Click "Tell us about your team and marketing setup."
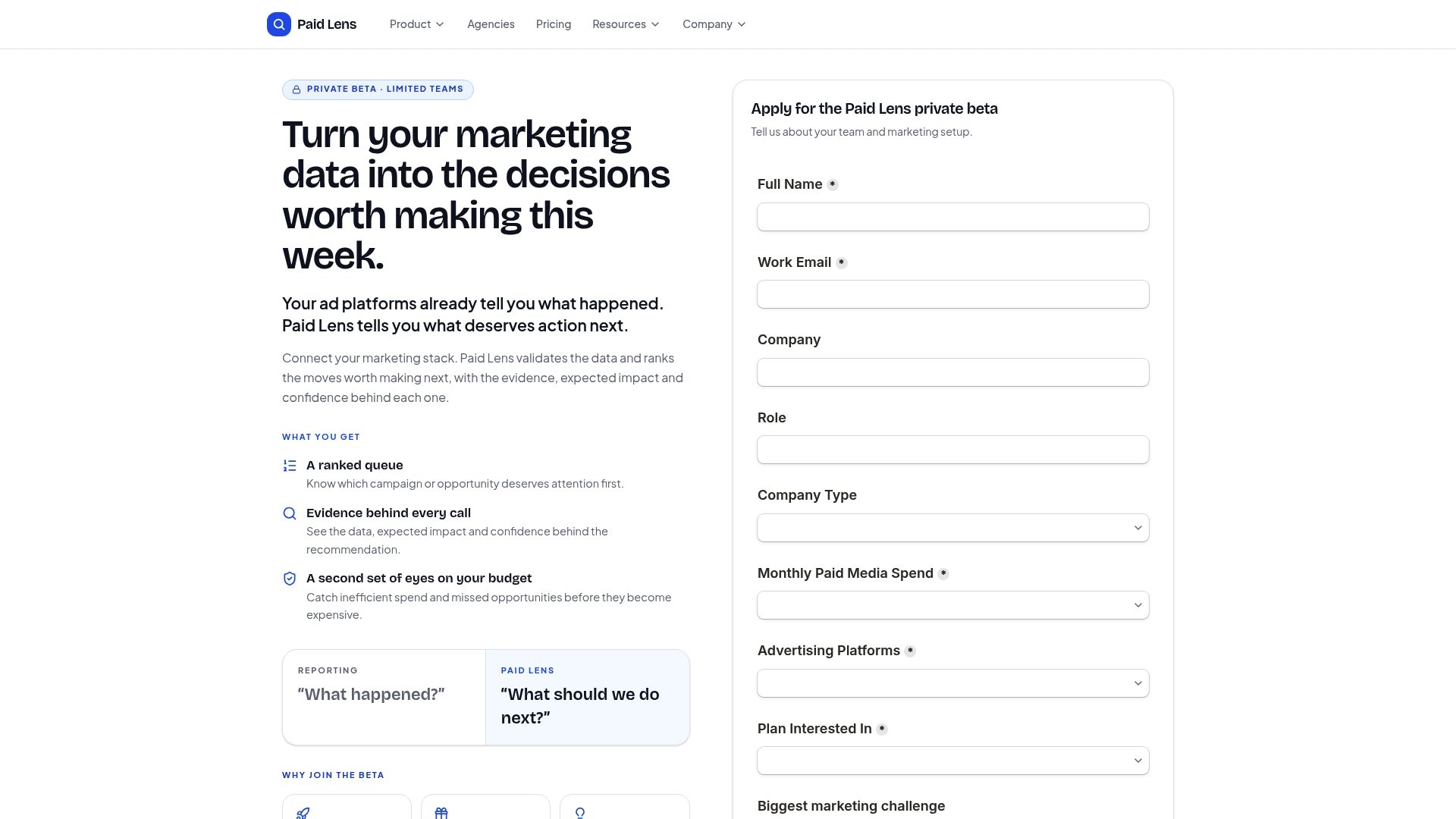 tap(861, 132)
